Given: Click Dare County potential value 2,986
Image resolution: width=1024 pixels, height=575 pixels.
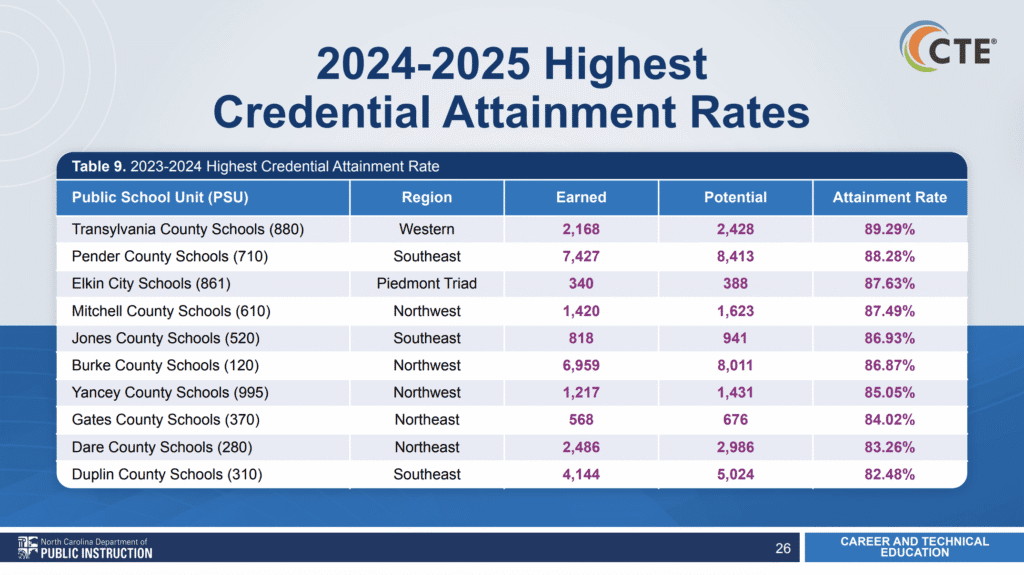Looking at the screenshot, I should [x=735, y=447].
